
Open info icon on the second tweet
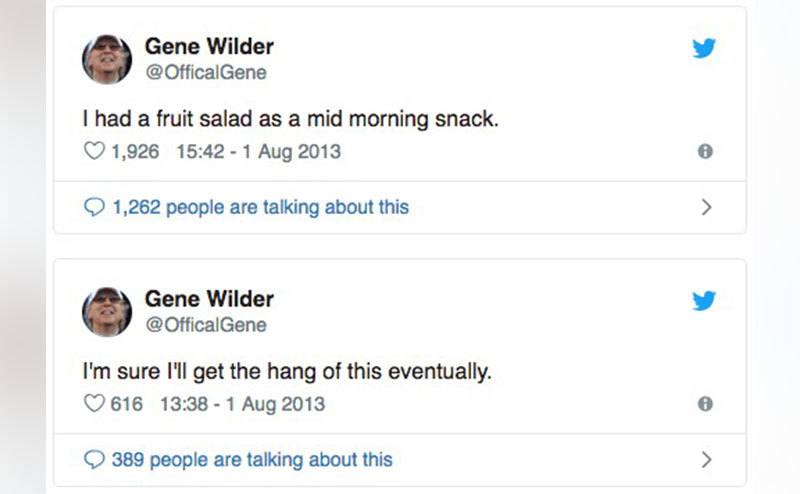(x=705, y=404)
